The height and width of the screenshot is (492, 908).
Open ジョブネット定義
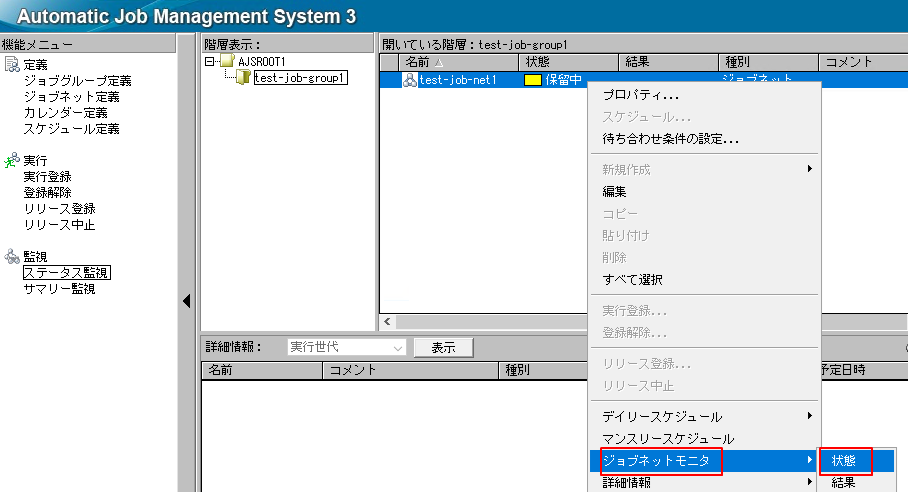point(71,97)
